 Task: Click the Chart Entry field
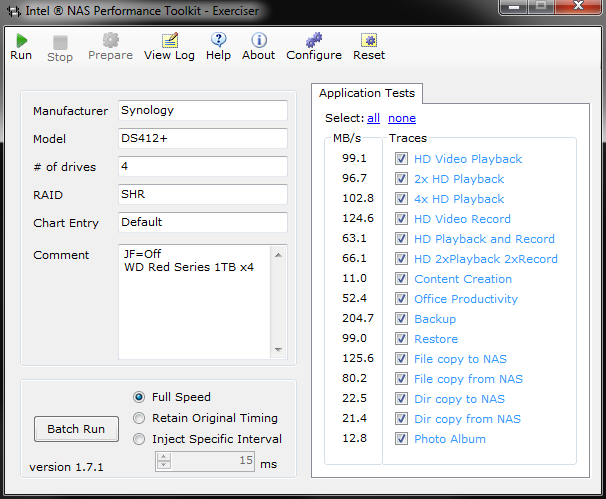(203, 222)
